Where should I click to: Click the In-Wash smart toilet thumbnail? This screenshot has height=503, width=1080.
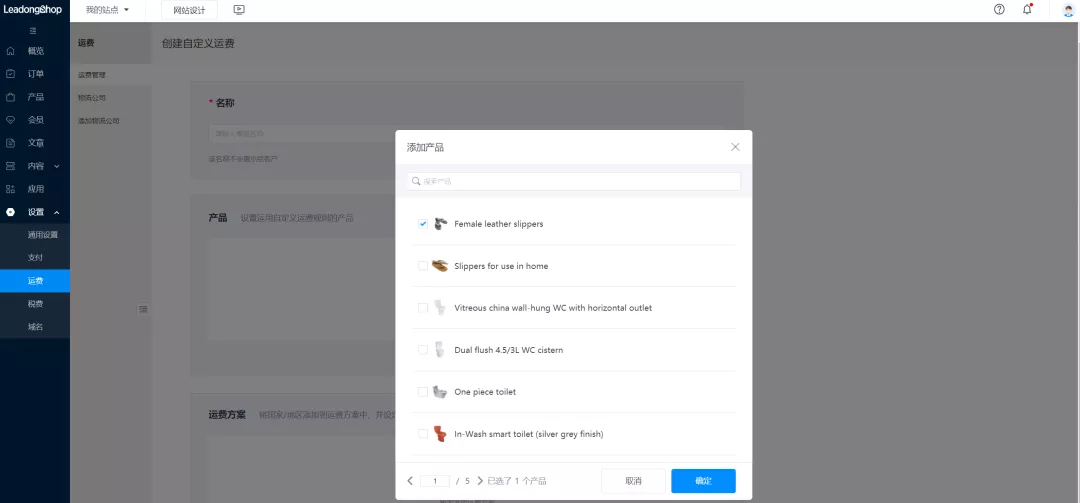pos(440,434)
